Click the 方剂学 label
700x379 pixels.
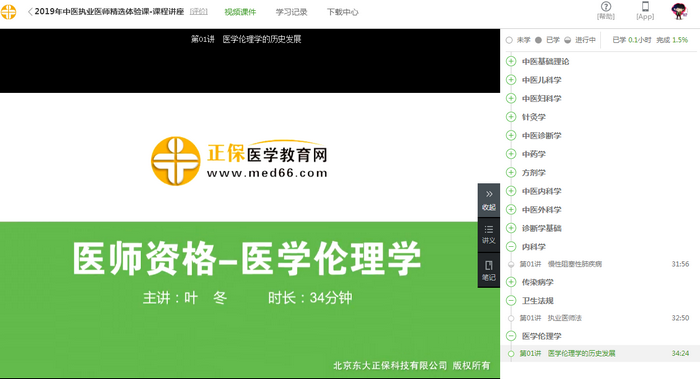(534, 173)
